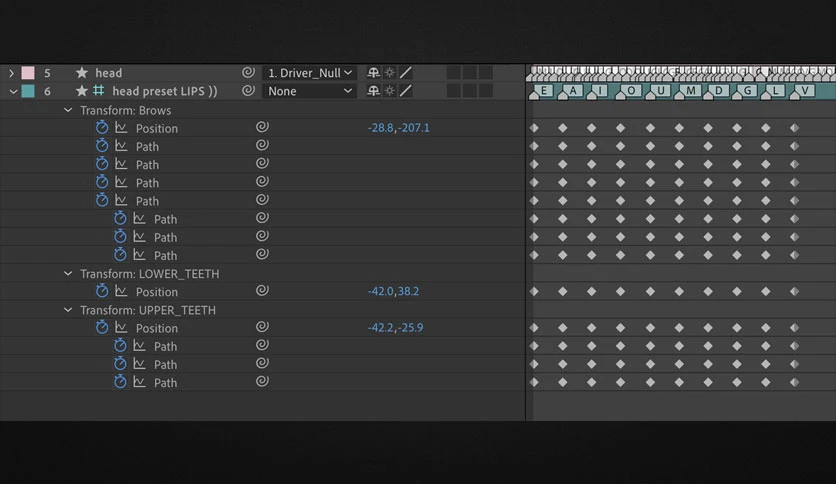836x484 pixels.
Task: Click the LOWER_TEETH Position value -42.0,38.2
Action: tap(393, 291)
